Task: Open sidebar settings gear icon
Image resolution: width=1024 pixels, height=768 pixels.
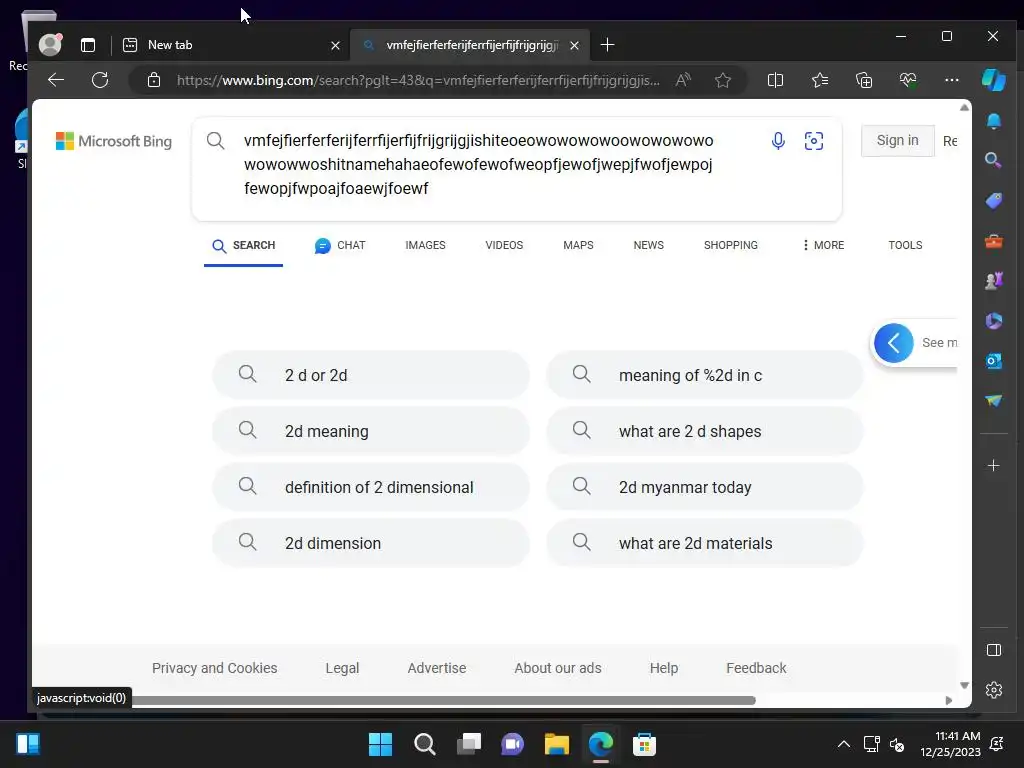Action: tap(993, 690)
